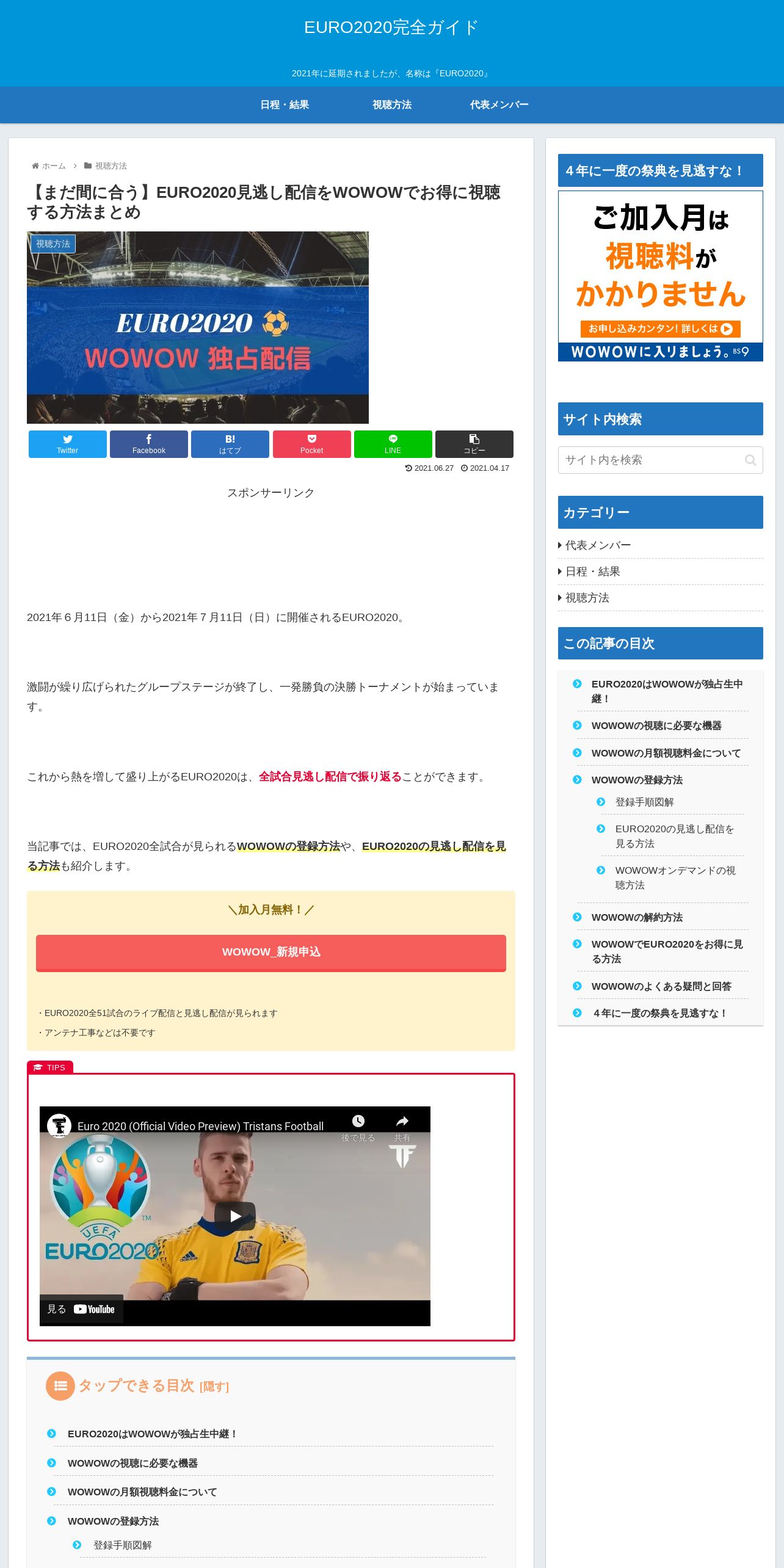Save article to Pocket
The width and height of the screenshot is (784, 1568).
312,444
